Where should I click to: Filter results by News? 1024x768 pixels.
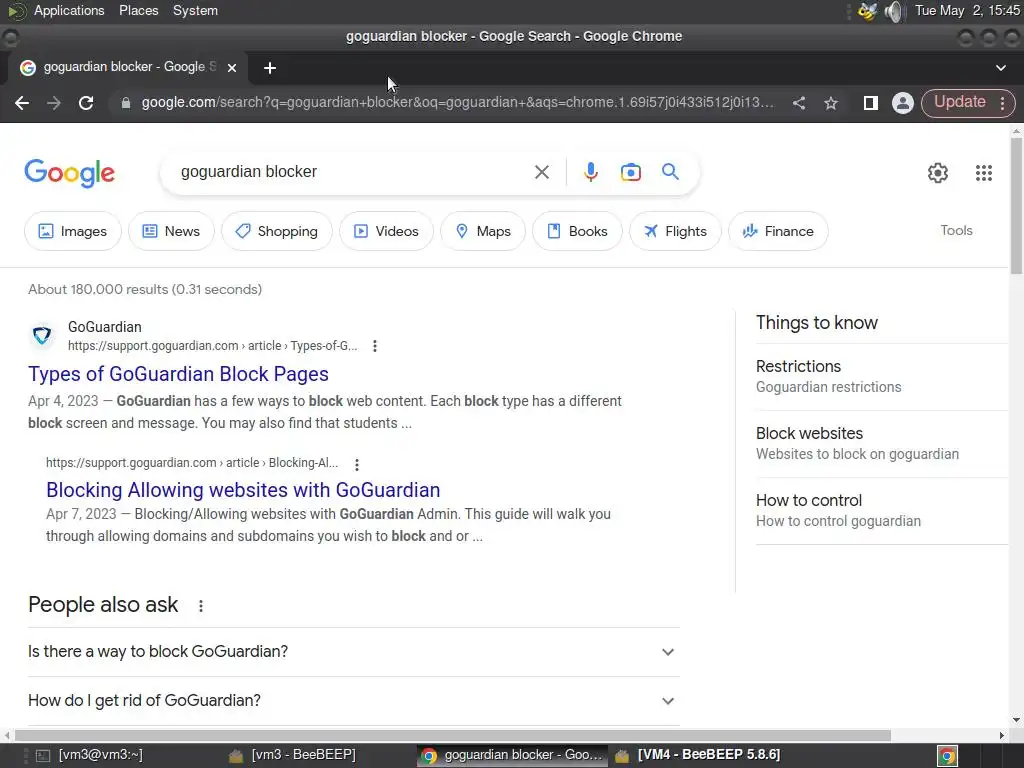click(x=171, y=231)
